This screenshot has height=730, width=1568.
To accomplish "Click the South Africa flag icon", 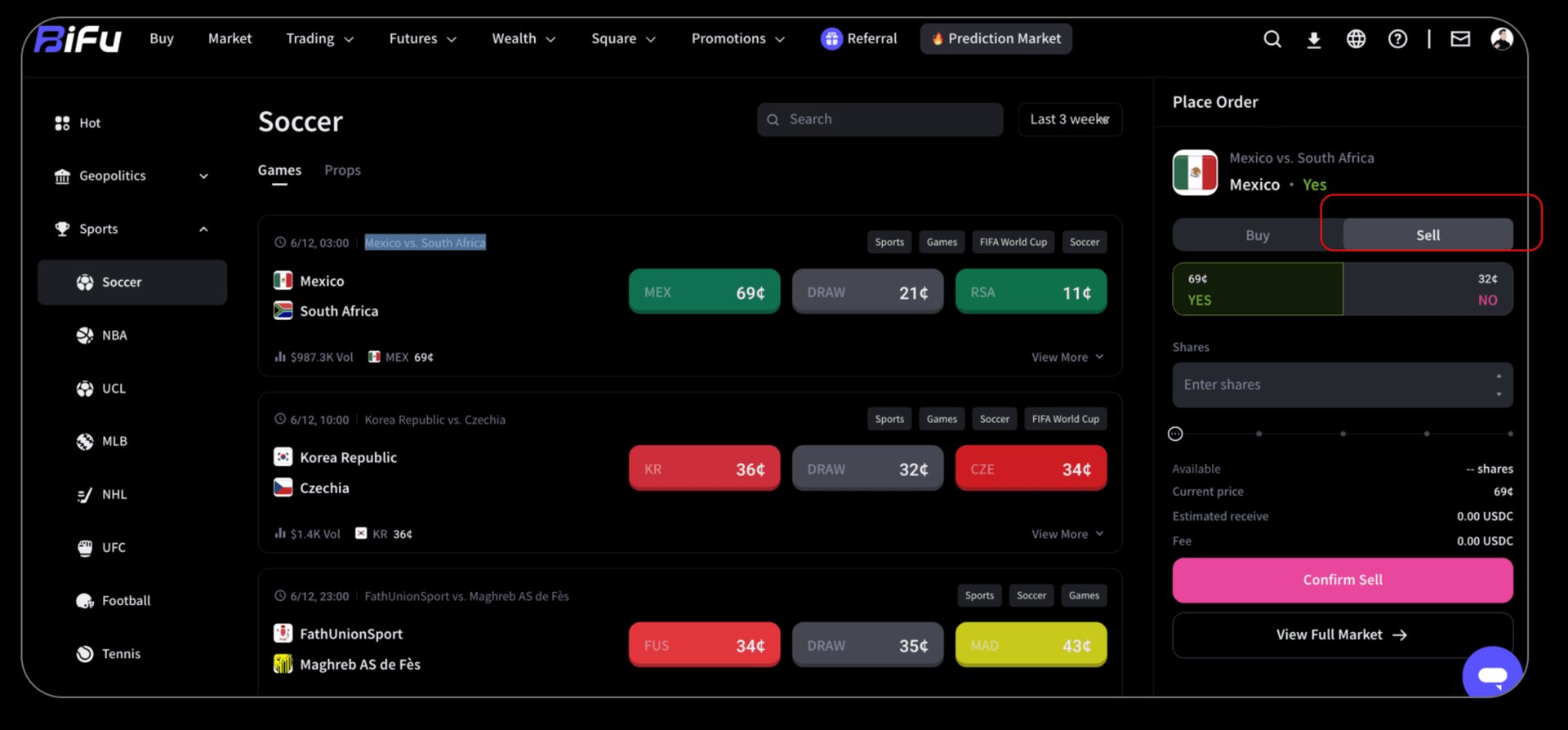I will pos(283,311).
